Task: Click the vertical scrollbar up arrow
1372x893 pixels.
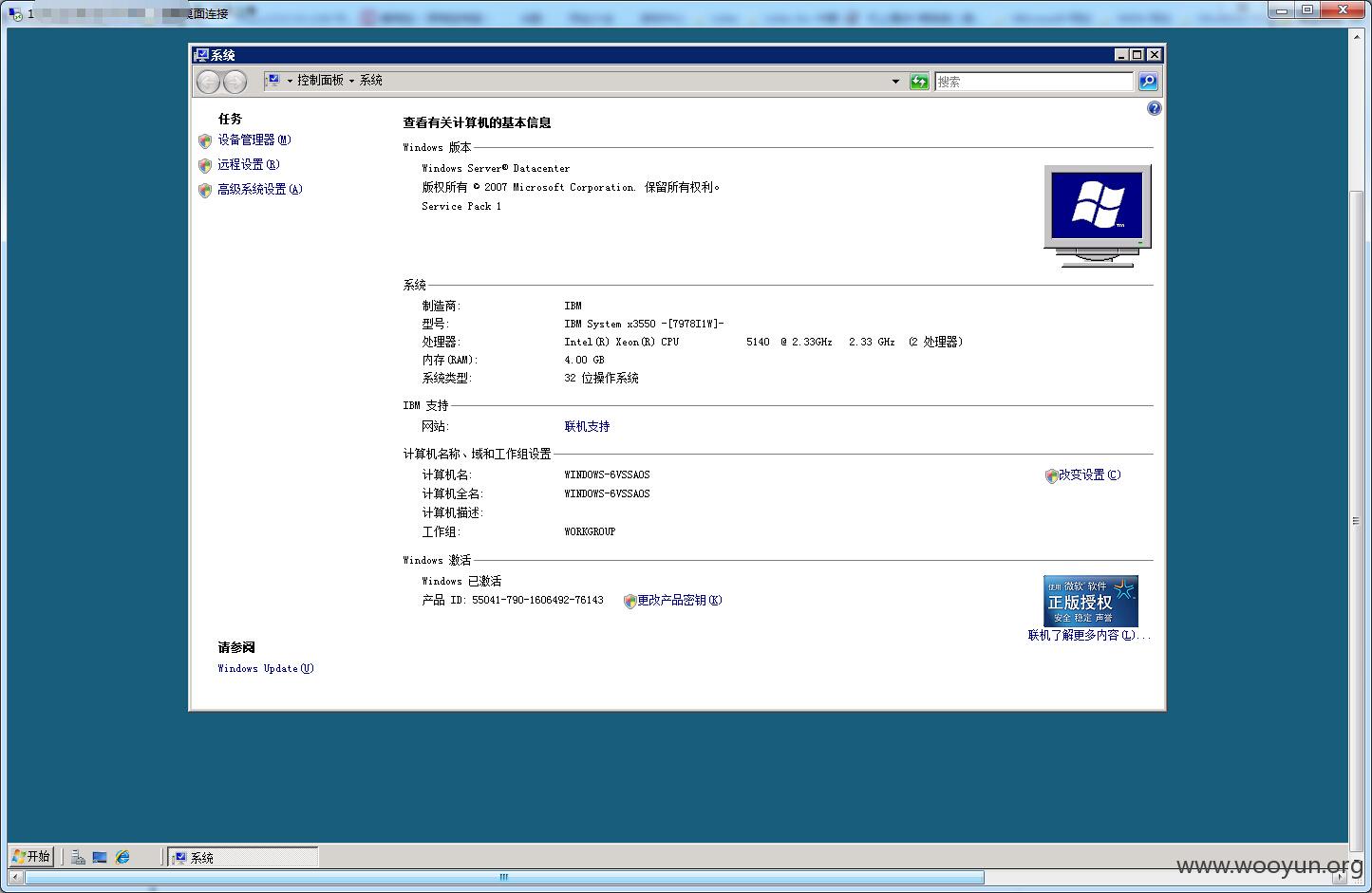Action: [x=1356, y=35]
